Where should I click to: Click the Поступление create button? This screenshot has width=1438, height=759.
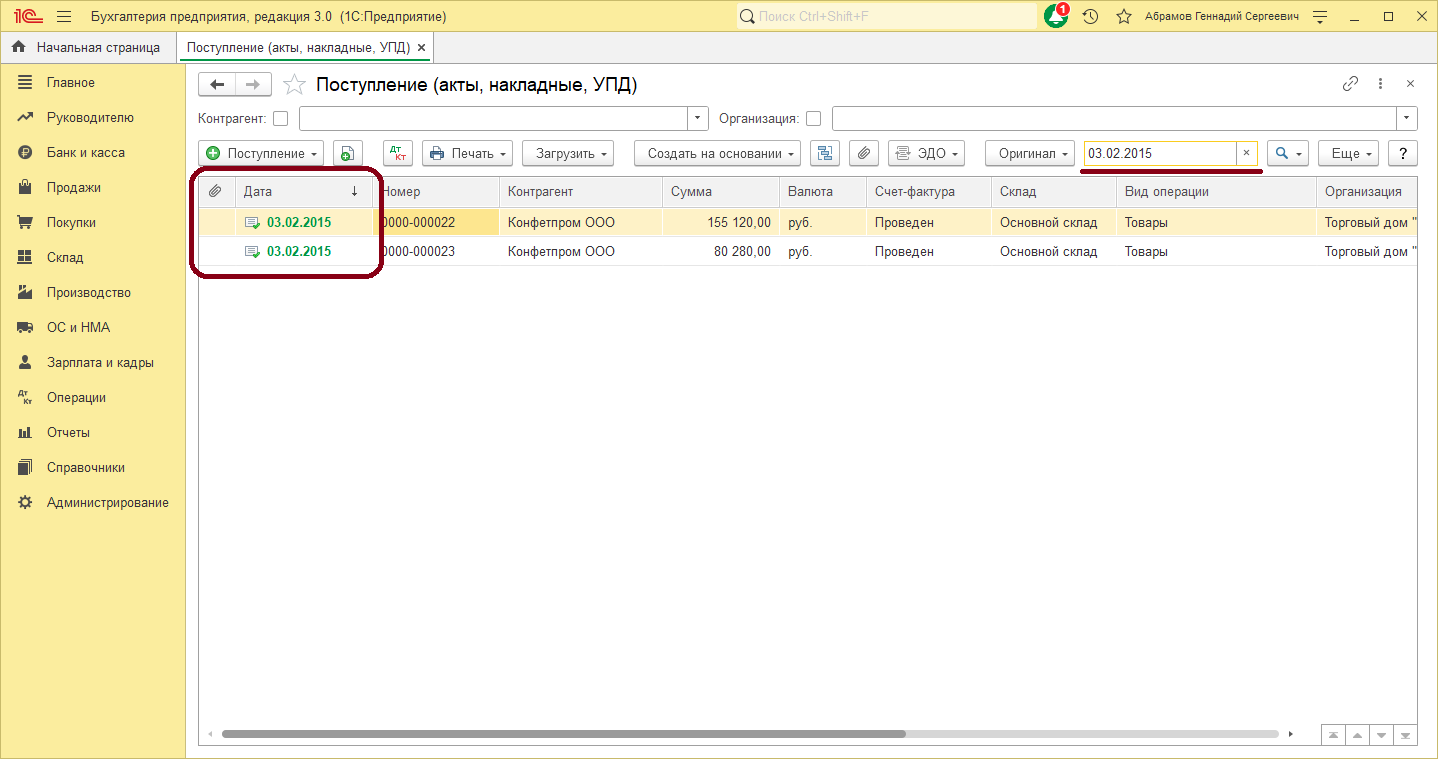[260, 153]
